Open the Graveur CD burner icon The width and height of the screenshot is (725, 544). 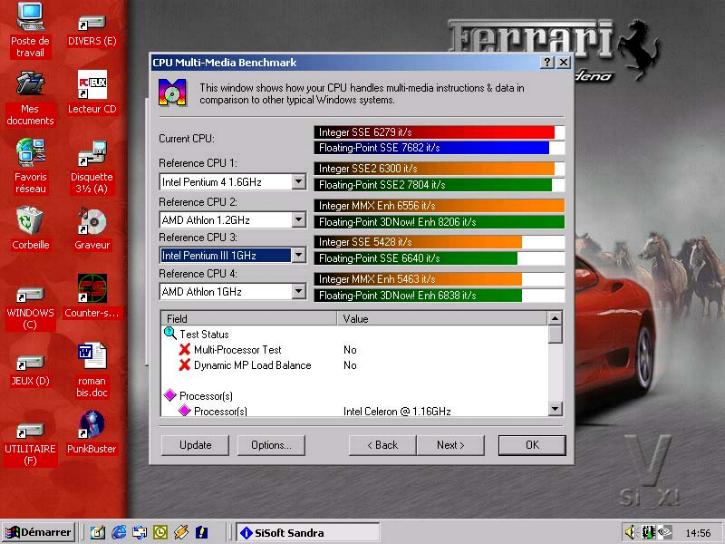point(92,221)
